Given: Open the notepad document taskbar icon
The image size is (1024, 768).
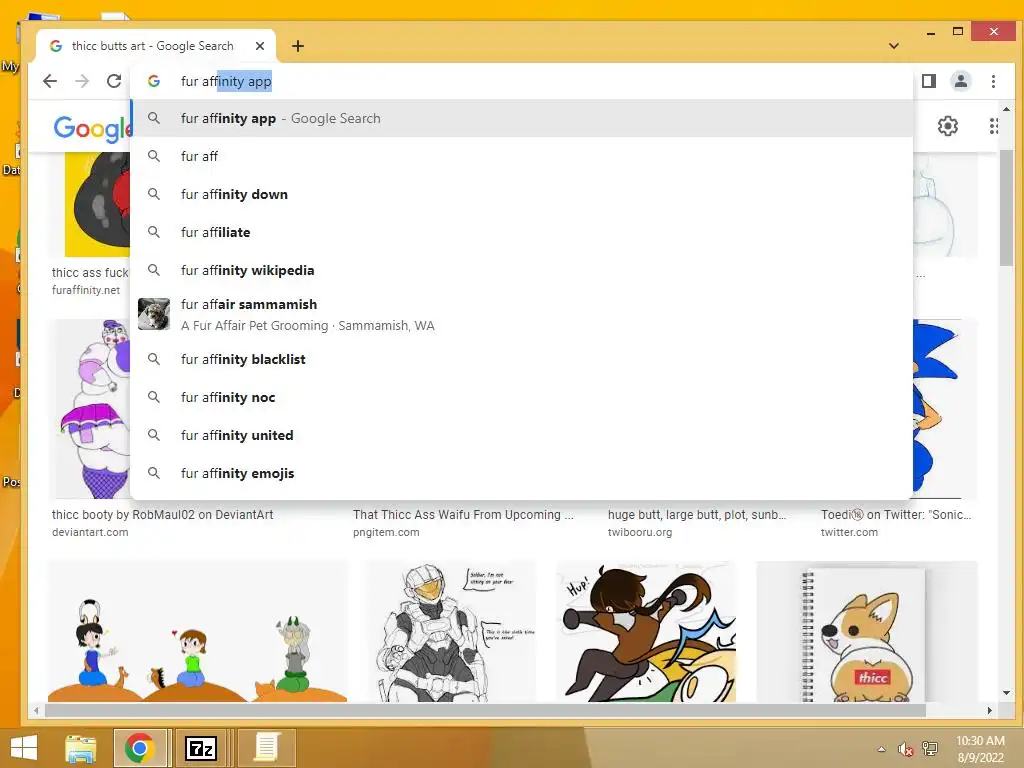Looking at the screenshot, I should pyautogui.click(x=266, y=748).
